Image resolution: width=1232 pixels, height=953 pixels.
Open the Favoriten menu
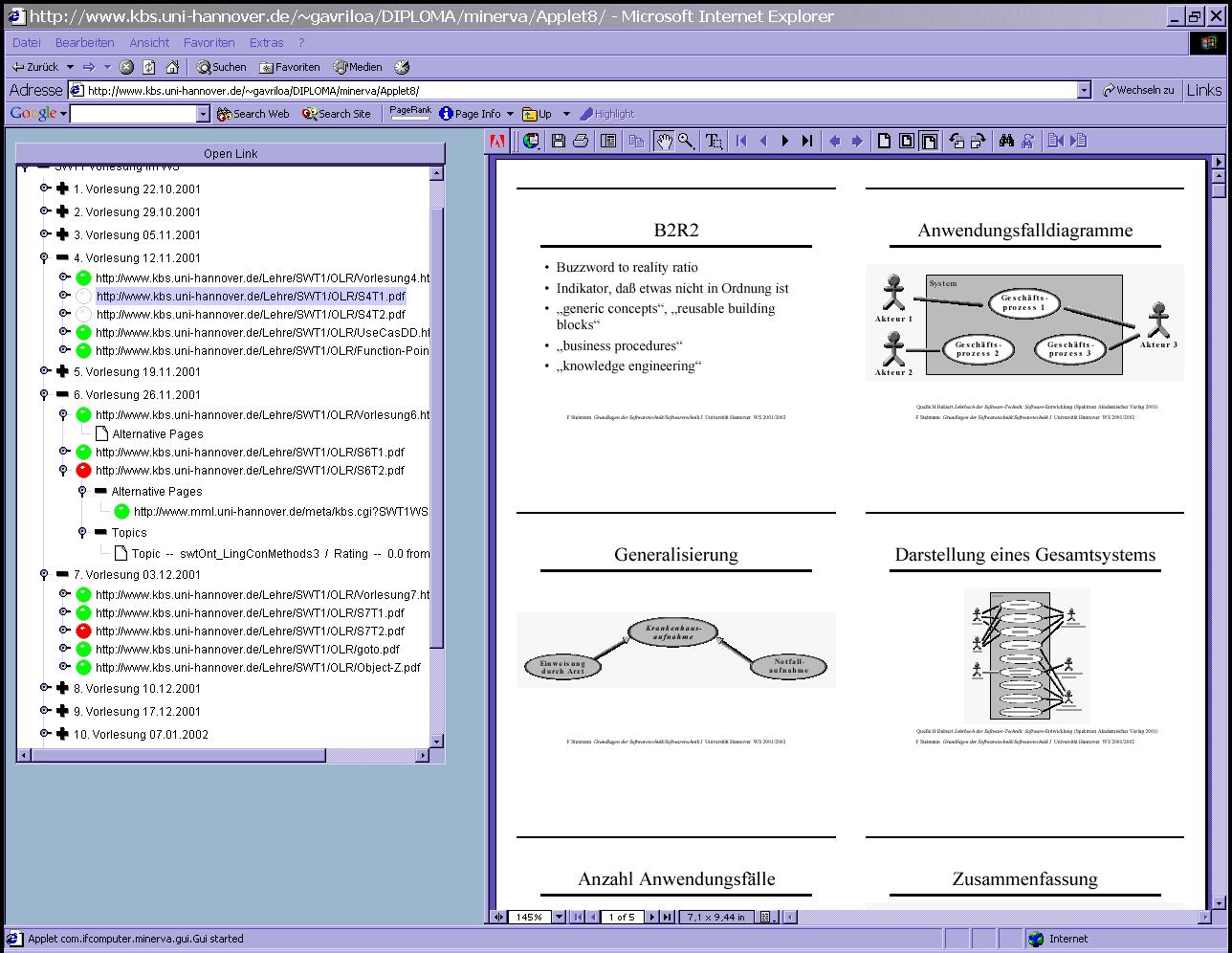[x=209, y=42]
